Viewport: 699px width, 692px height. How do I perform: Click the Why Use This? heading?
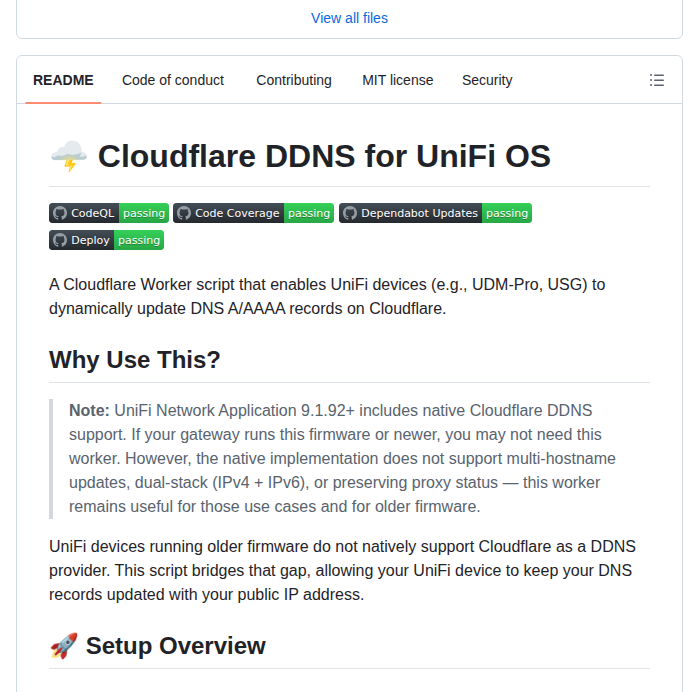click(135, 359)
